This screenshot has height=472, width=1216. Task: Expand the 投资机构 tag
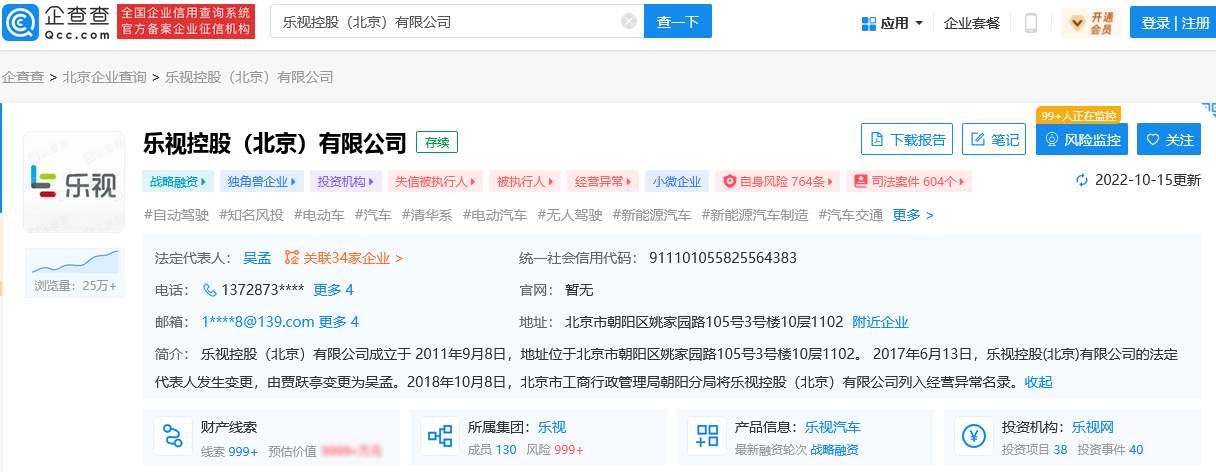coord(345,181)
